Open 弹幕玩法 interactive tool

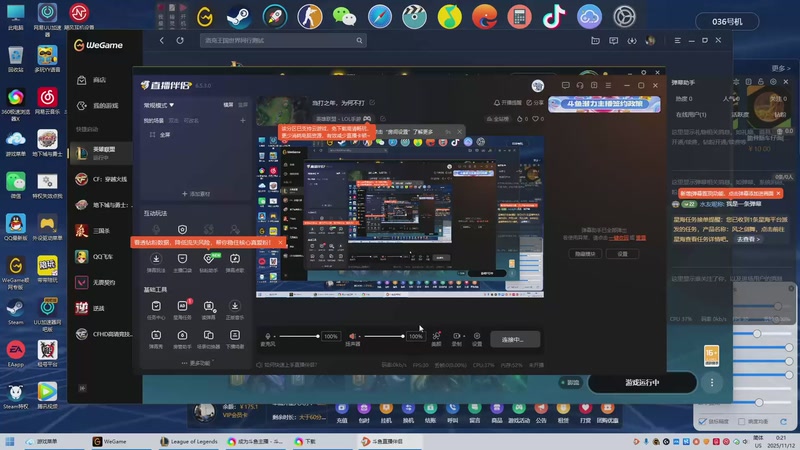pos(156,262)
